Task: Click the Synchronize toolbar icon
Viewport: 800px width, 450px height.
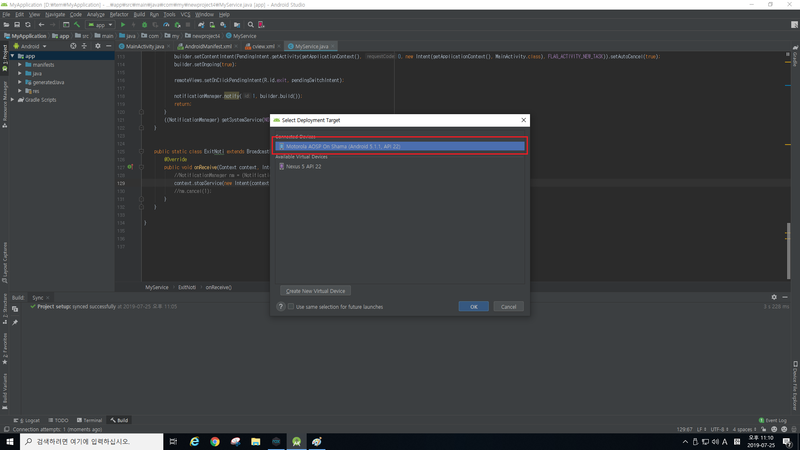Action: click(x=28, y=24)
